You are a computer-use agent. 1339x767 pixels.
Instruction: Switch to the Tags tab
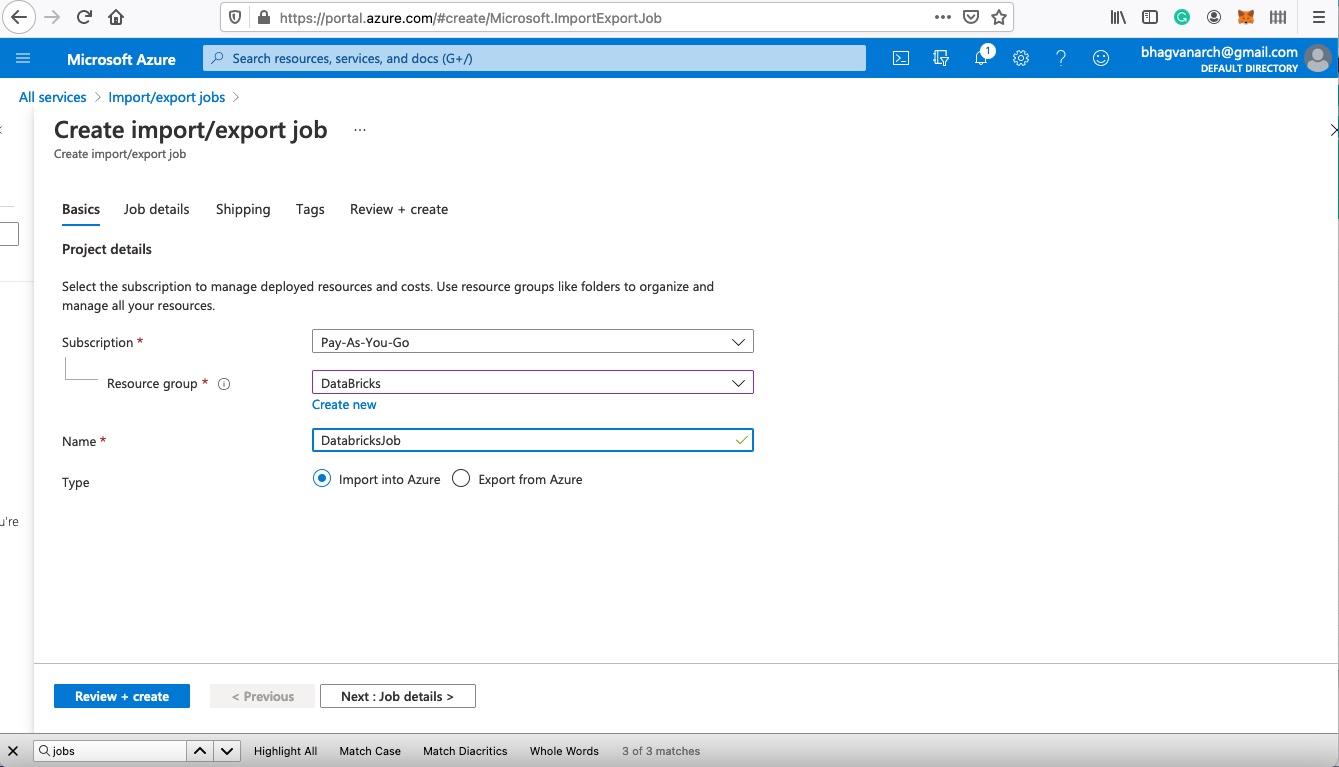(310, 209)
